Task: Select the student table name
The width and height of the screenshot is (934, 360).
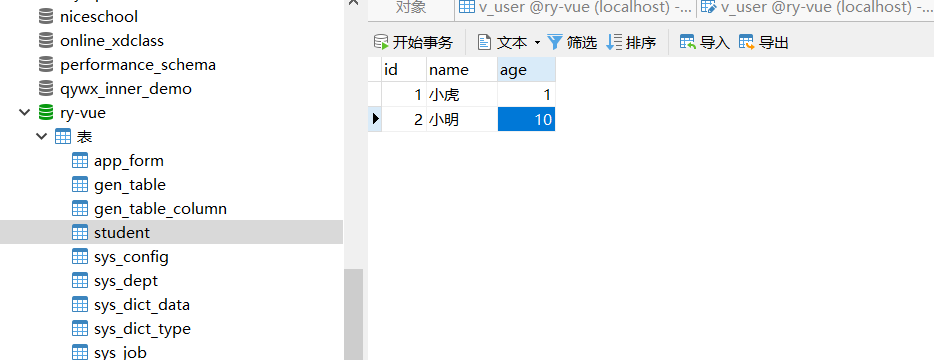Action: (x=122, y=232)
